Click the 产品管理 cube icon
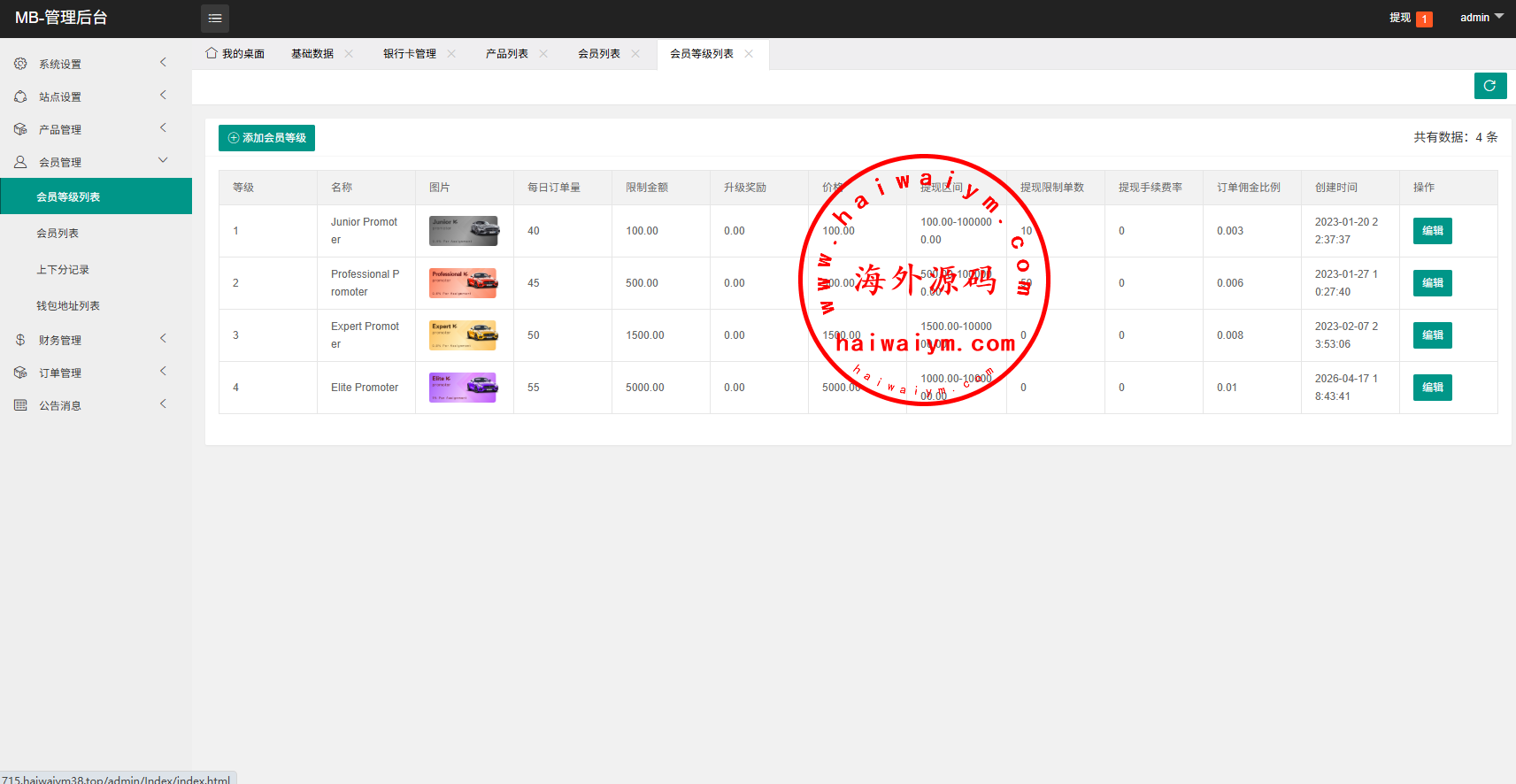This screenshot has height=784, width=1516. point(20,129)
